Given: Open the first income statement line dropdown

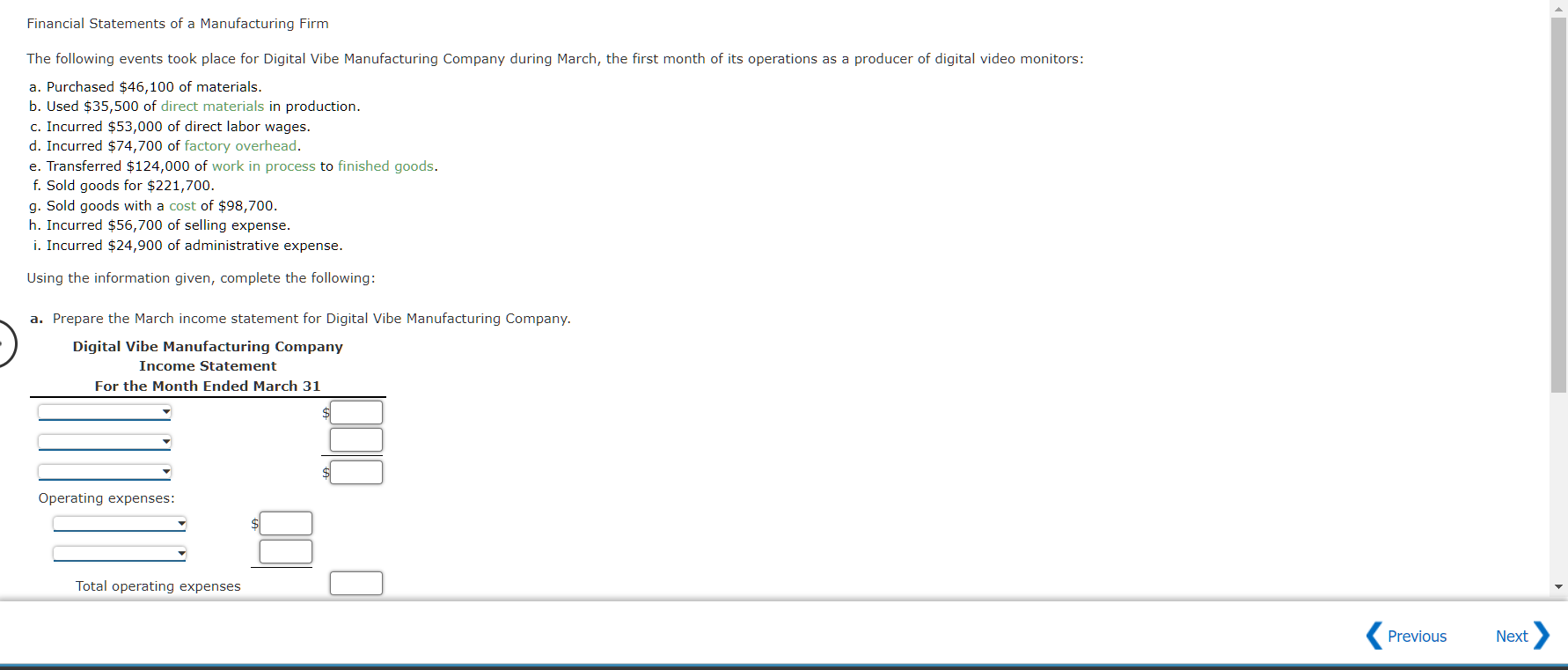Looking at the screenshot, I should [105, 411].
